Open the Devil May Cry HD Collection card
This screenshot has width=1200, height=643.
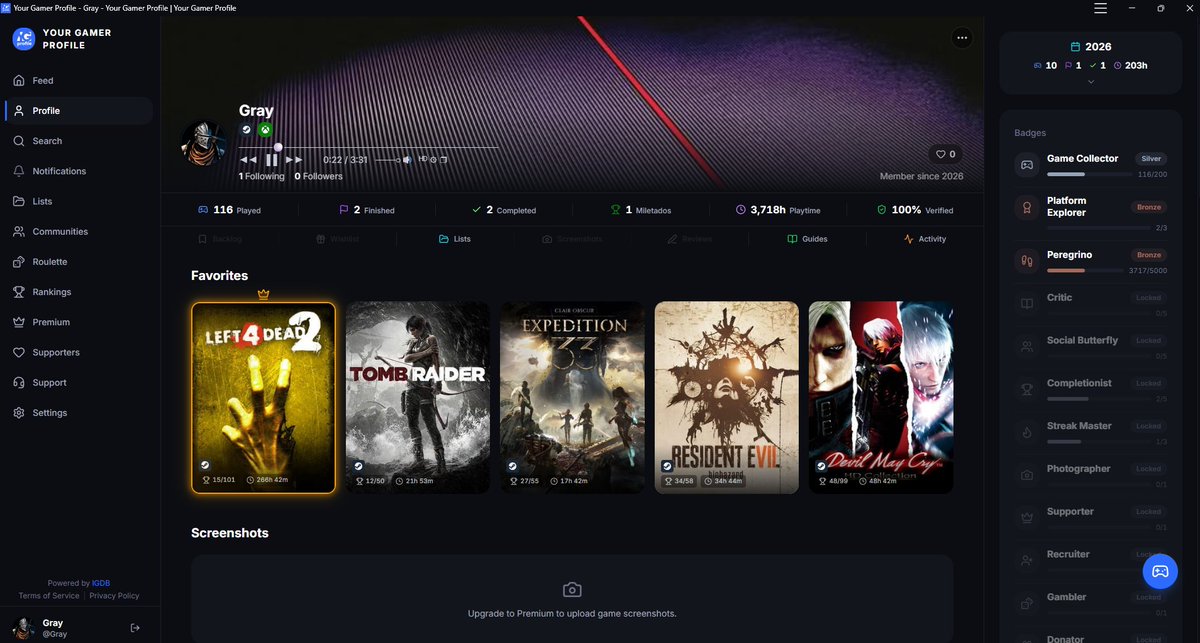881,398
